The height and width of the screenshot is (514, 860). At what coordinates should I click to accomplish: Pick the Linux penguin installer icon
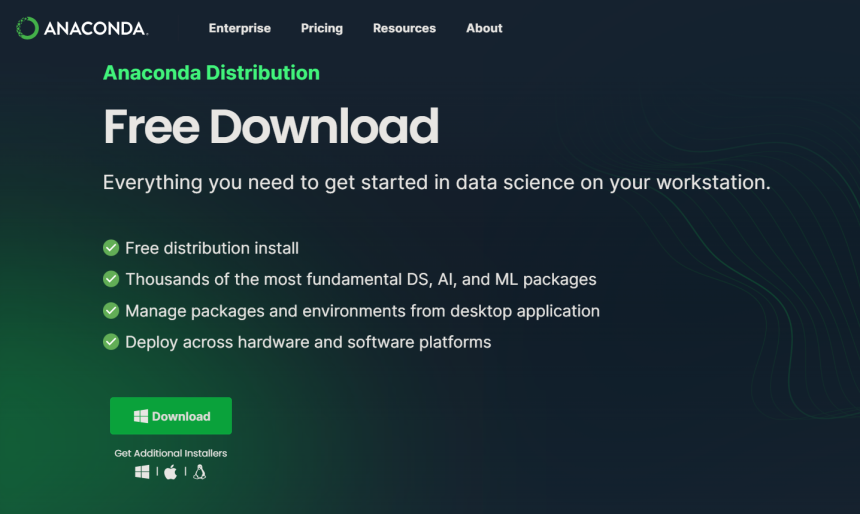200,472
